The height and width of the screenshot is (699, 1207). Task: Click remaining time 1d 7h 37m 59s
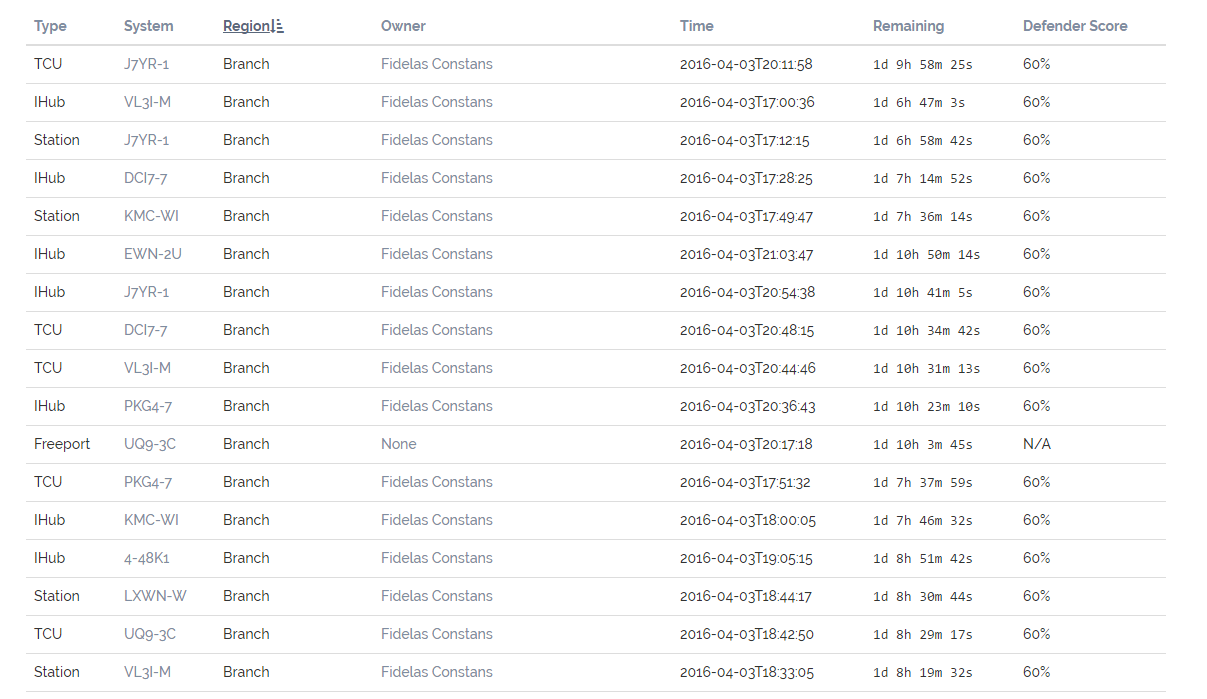tap(923, 482)
